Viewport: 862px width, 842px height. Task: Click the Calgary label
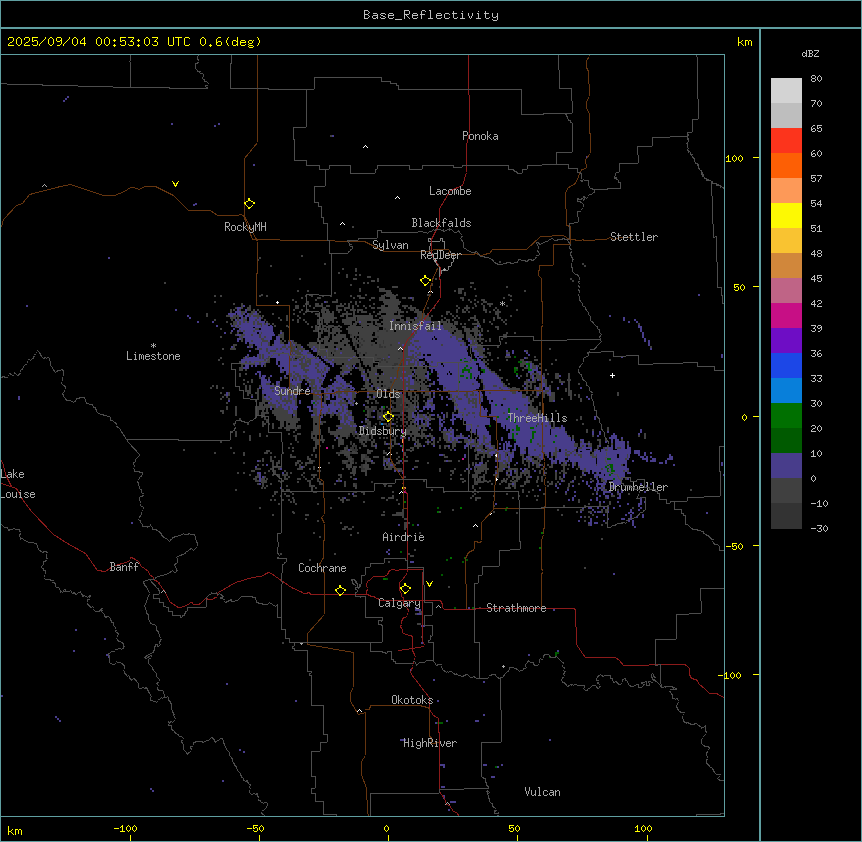[399, 603]
